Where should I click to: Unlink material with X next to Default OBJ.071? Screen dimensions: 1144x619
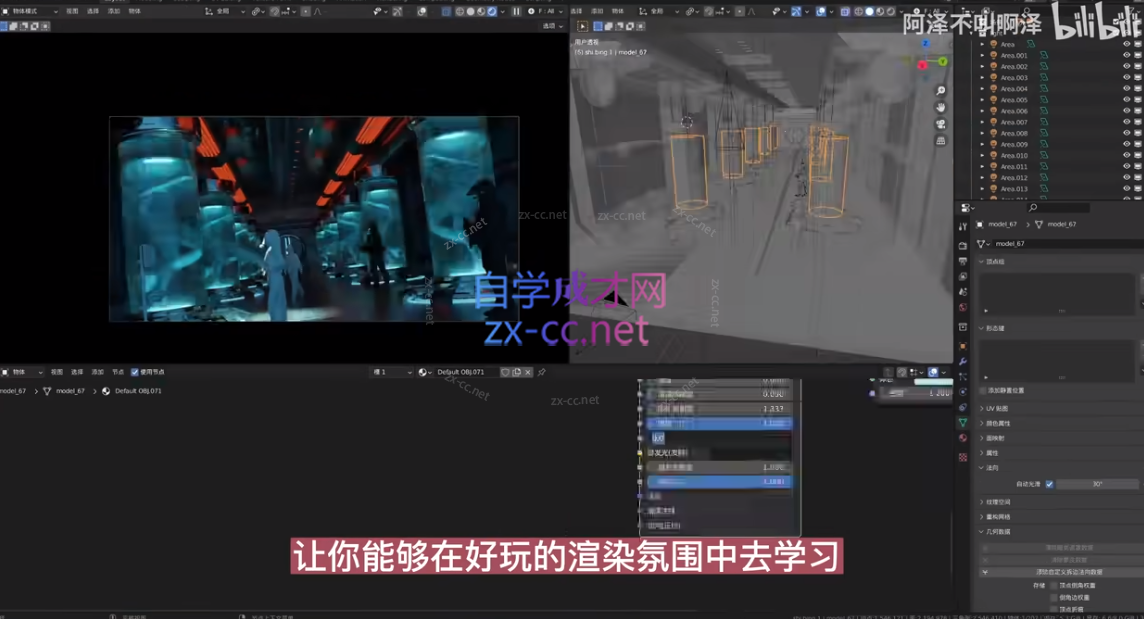pos(527,372)
